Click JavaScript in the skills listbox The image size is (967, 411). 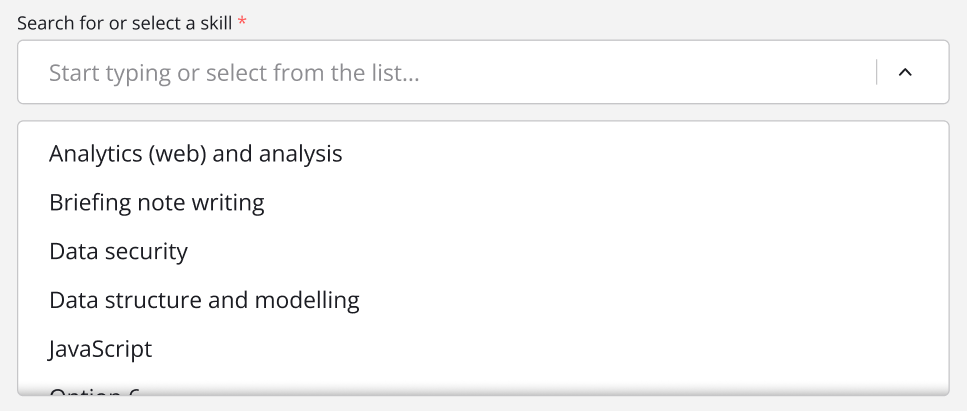101,348
